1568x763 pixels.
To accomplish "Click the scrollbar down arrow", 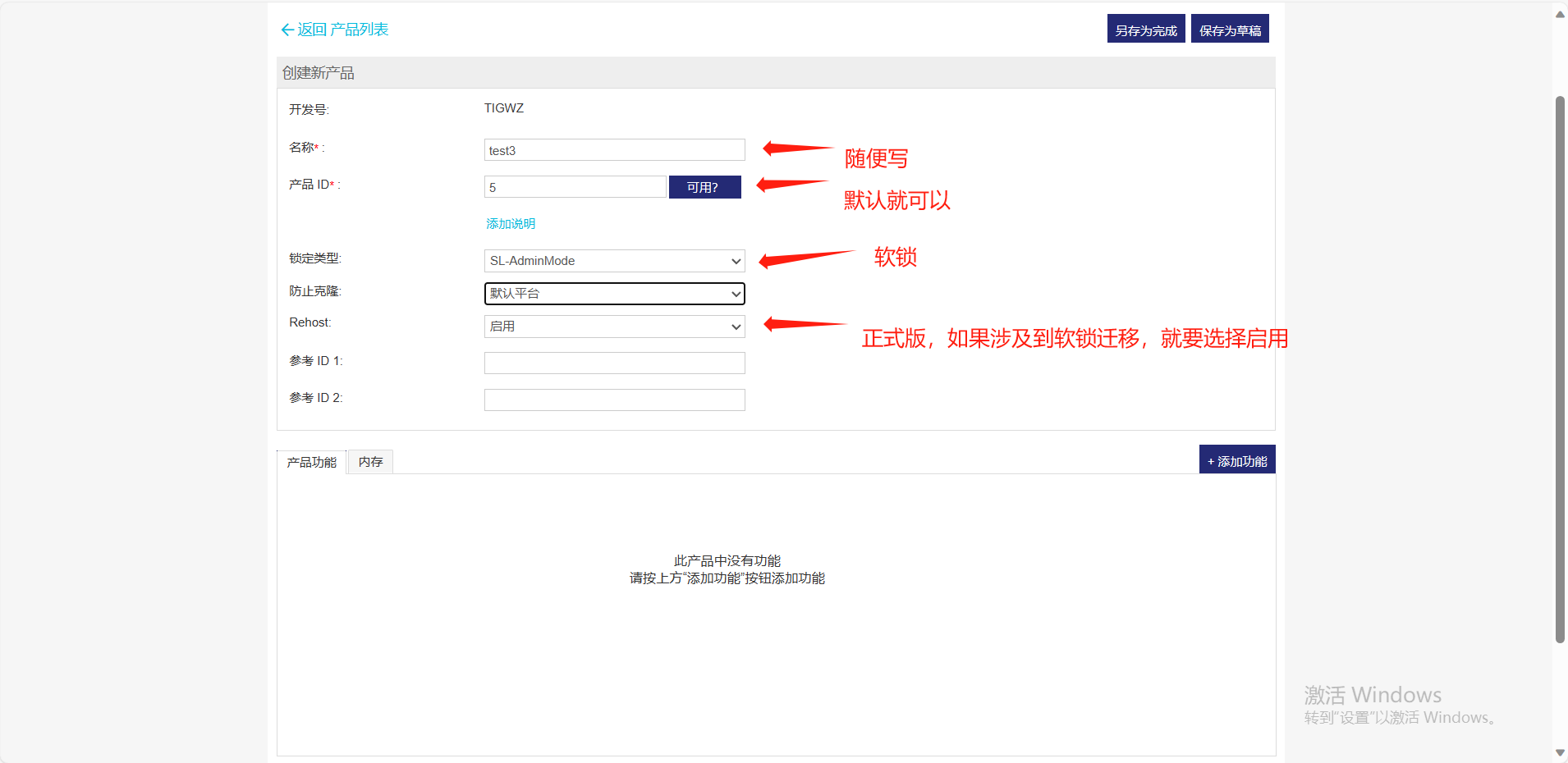I will 1560,752.
